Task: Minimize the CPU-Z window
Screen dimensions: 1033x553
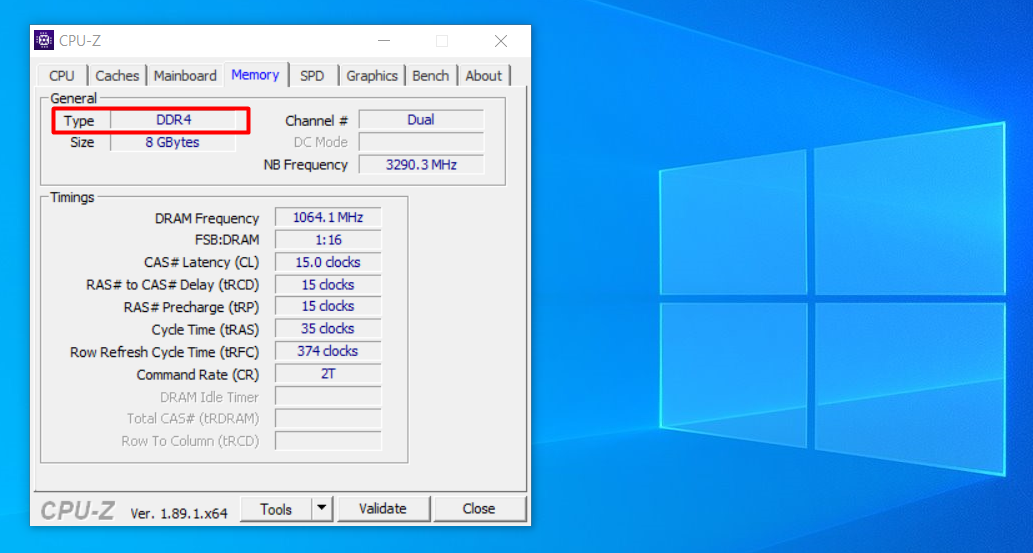Action: 385,41
